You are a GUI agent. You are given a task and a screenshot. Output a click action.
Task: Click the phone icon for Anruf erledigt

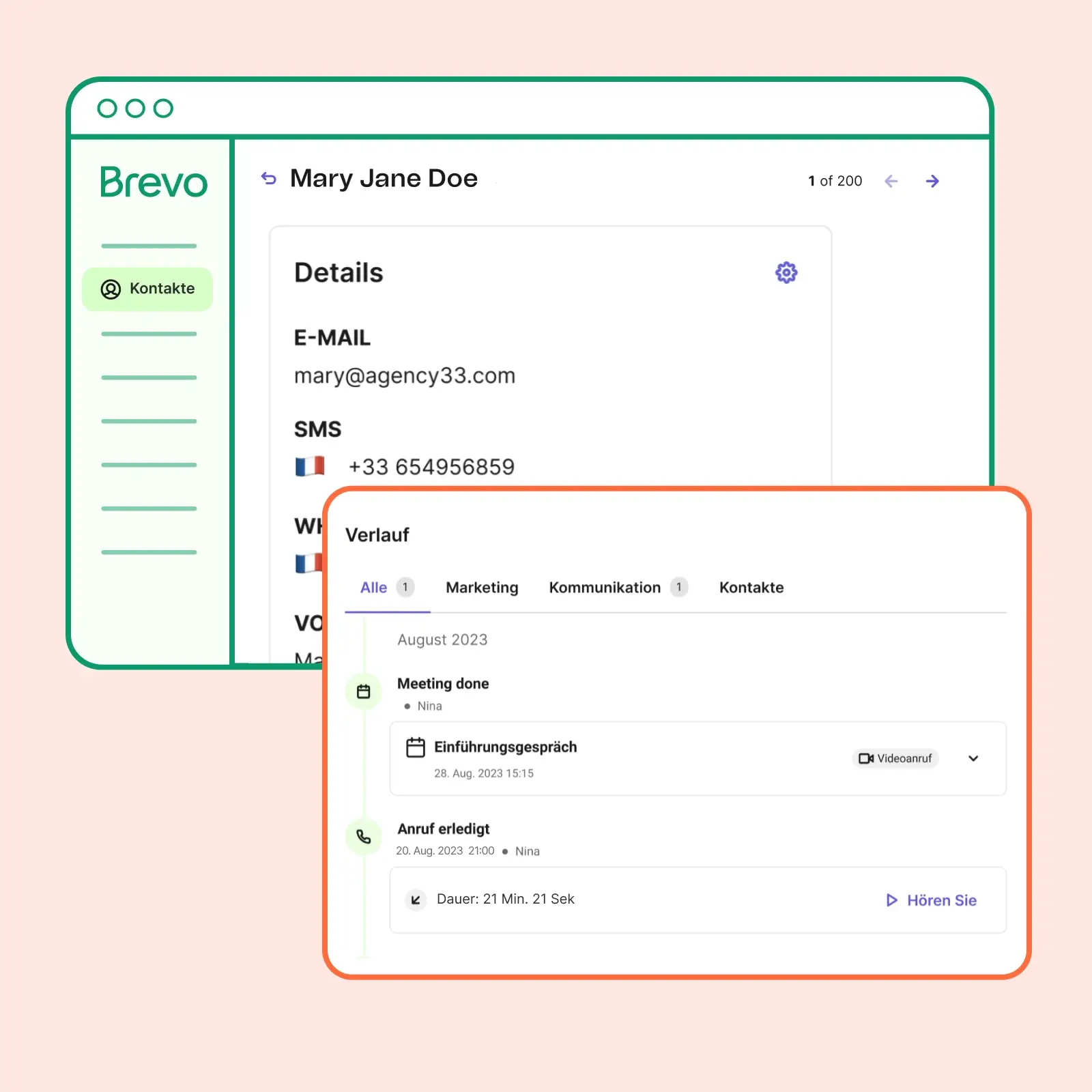coord(364,837)
